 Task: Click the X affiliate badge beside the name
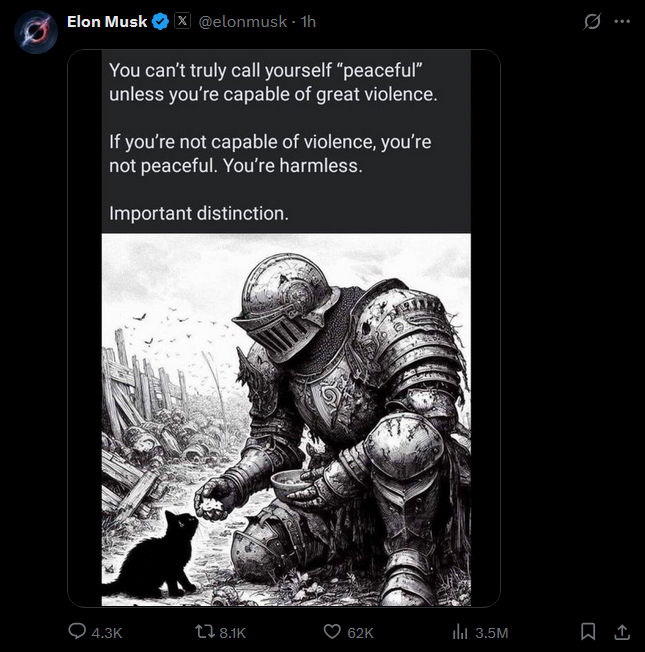click(x=183, y=22)
